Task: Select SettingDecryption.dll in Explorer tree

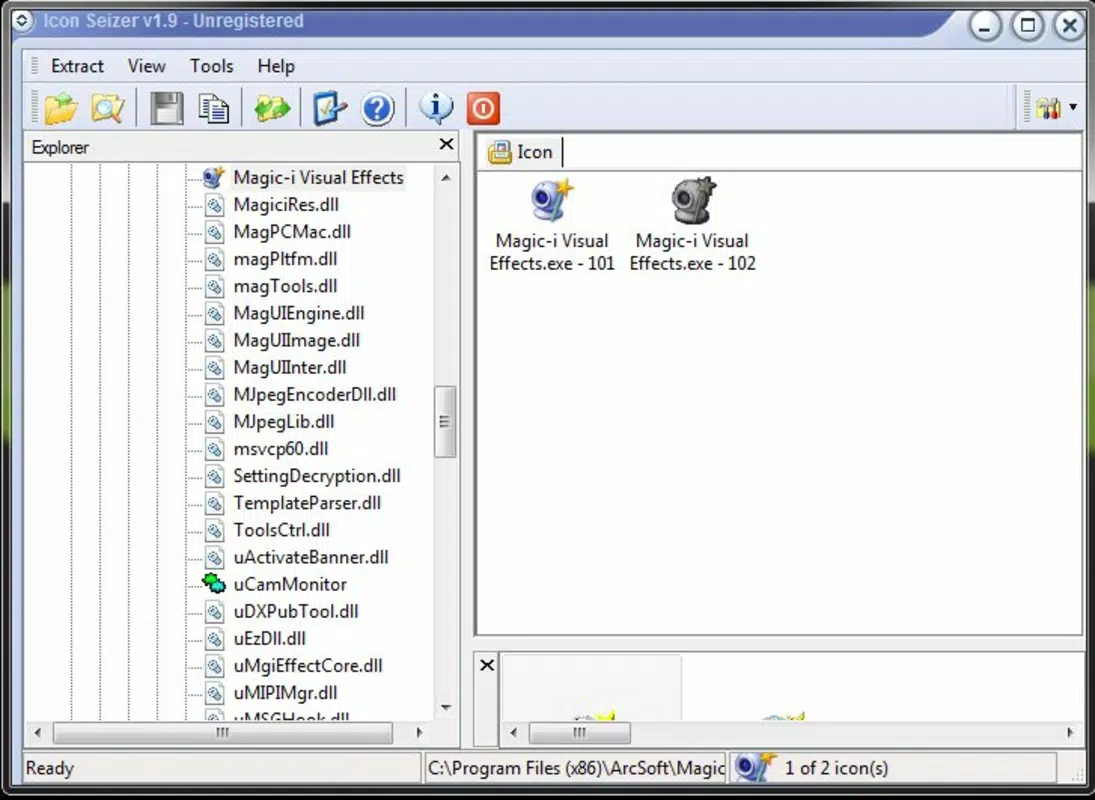Action: [316, 476]
